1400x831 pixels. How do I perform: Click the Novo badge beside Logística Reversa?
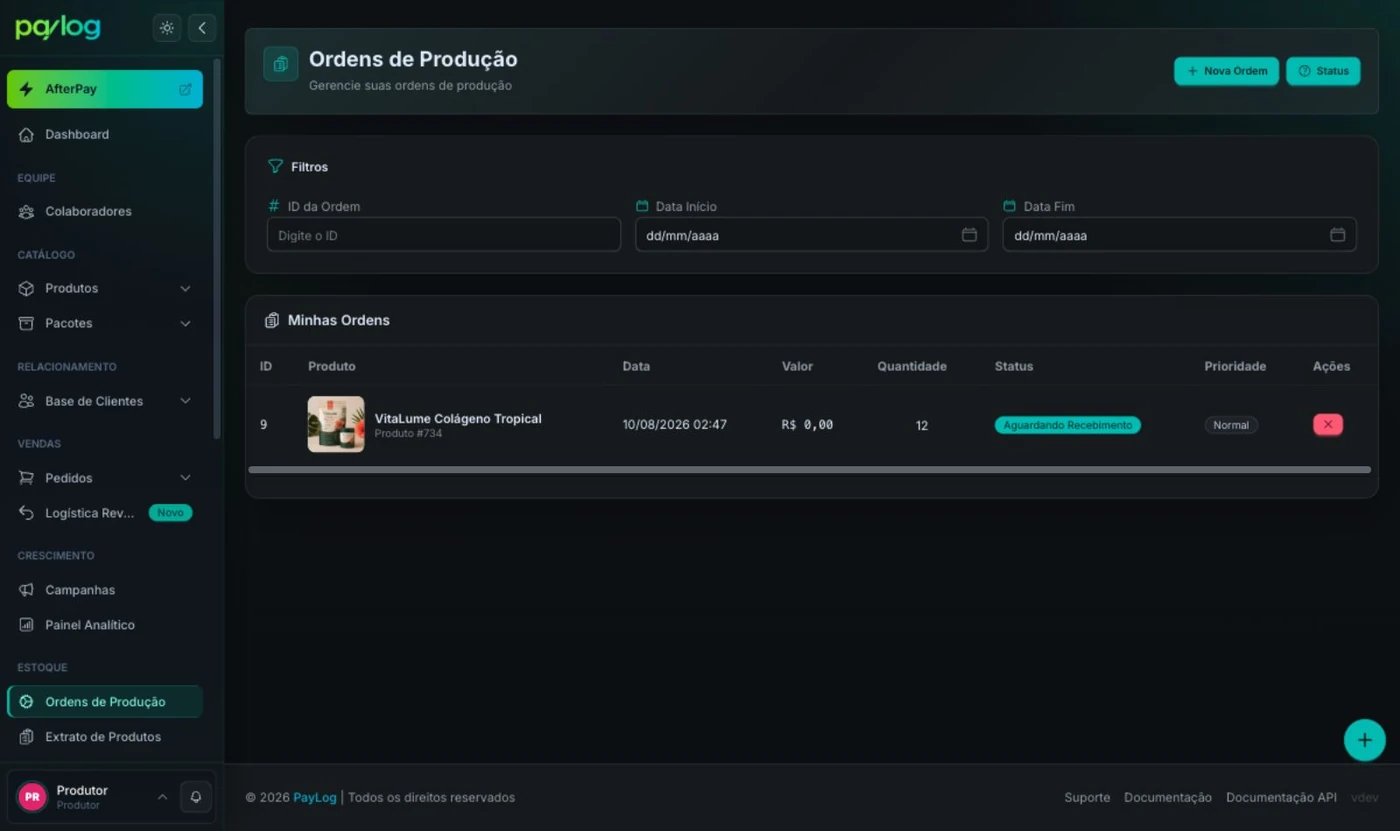pos(170,513)
